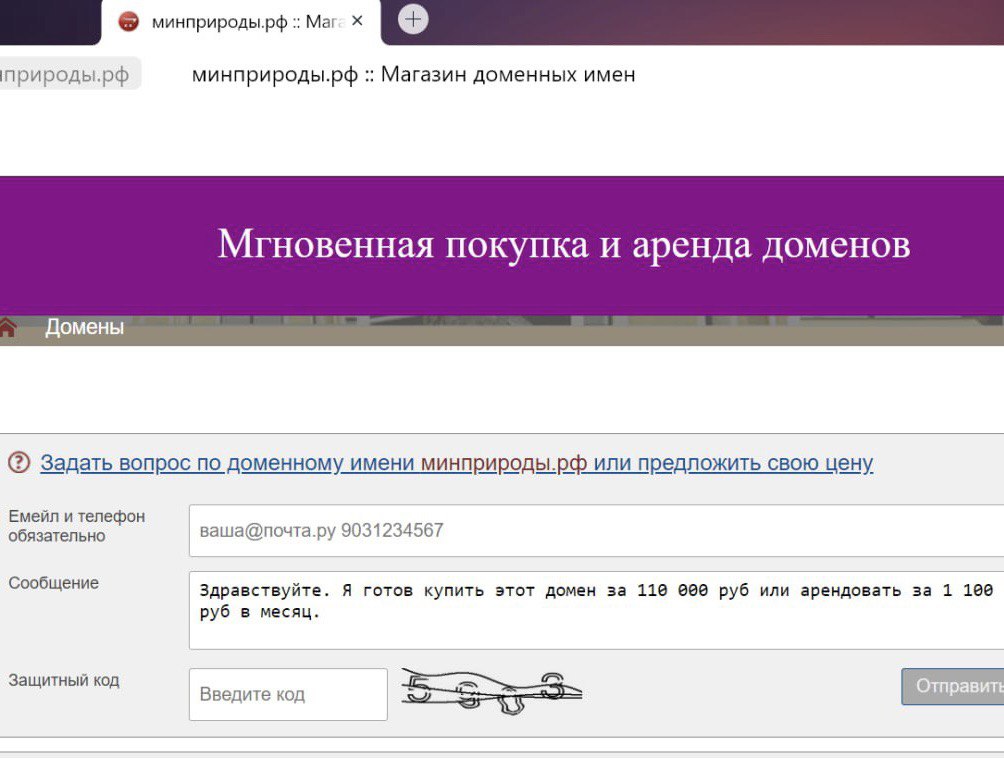Focus the Введите код captcha input

pyautogui.click(x=288, y=694)
